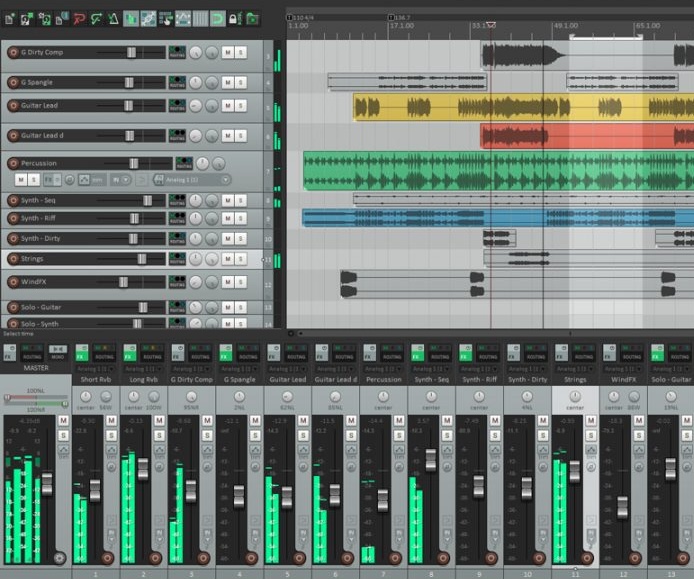The image size is (694, 579).
Task: Open the trim envelope icon on Long Rvb strip
Action: (x=159, y=451)
